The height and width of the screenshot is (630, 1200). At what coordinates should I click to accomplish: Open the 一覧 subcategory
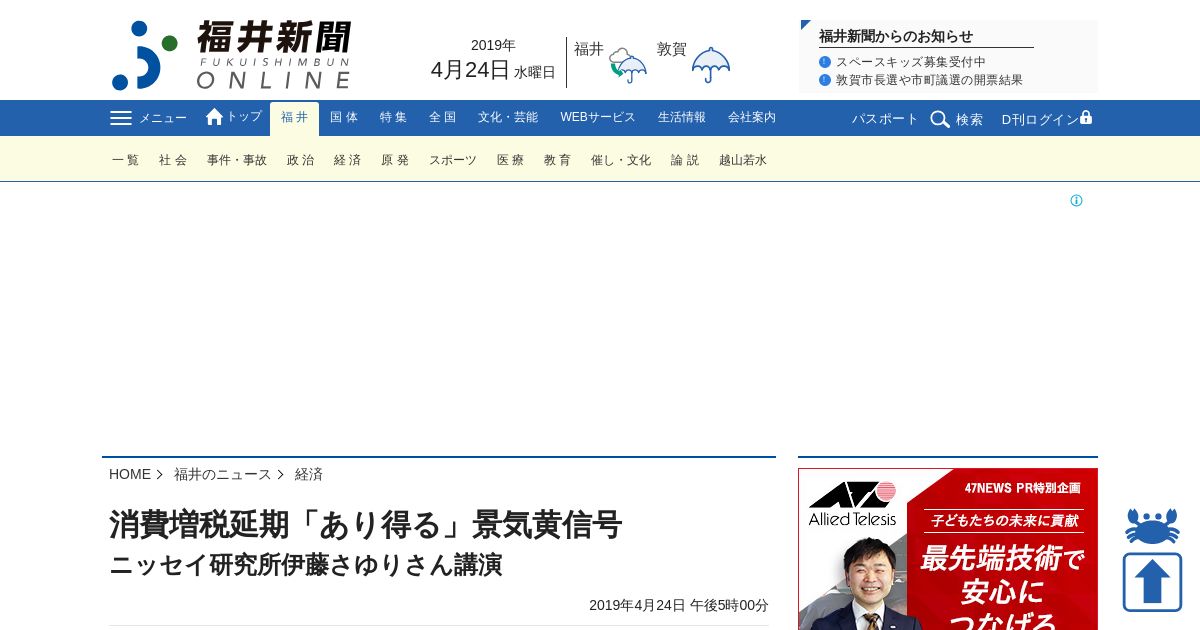coord(126,160)
